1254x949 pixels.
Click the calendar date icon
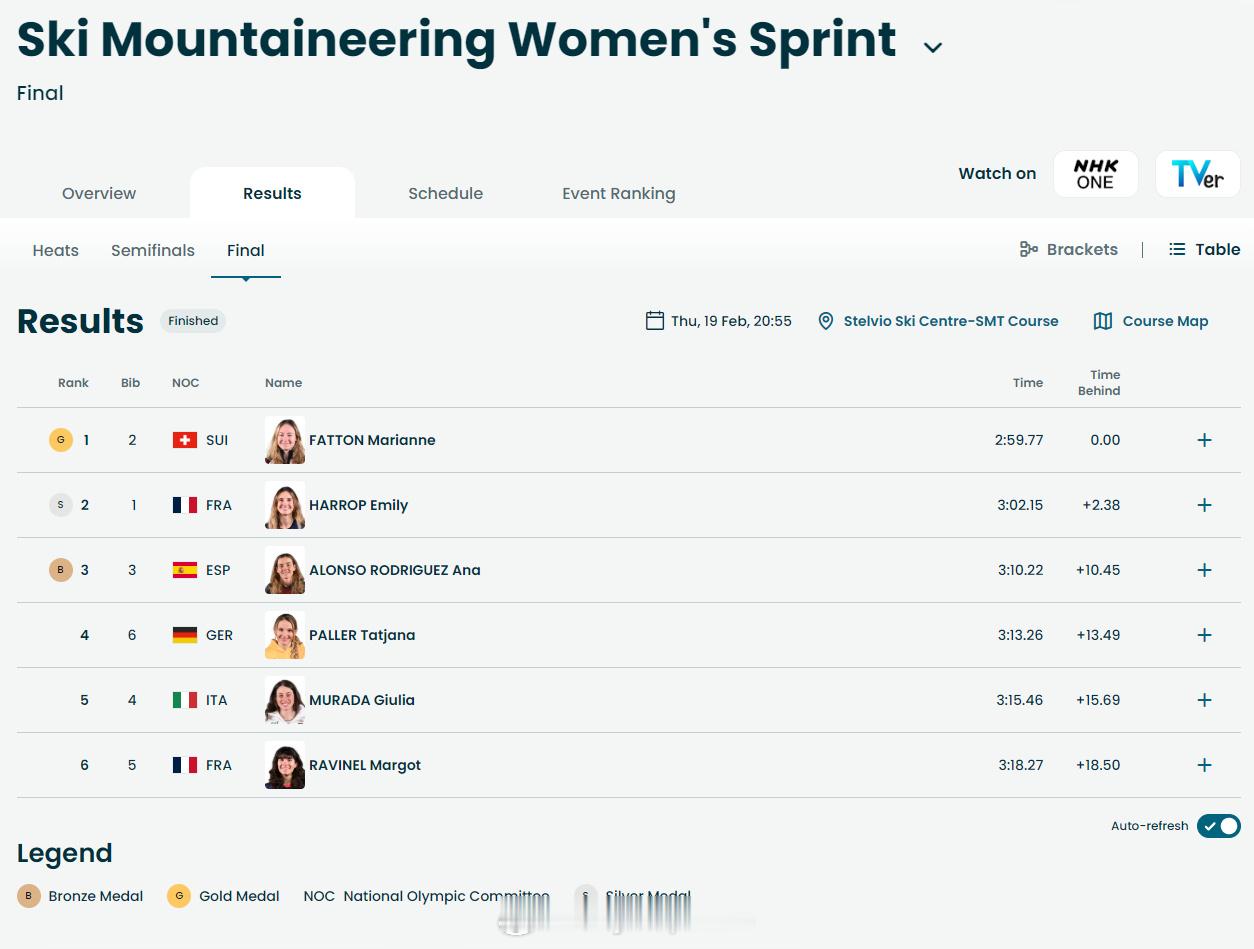click(655, 321)
